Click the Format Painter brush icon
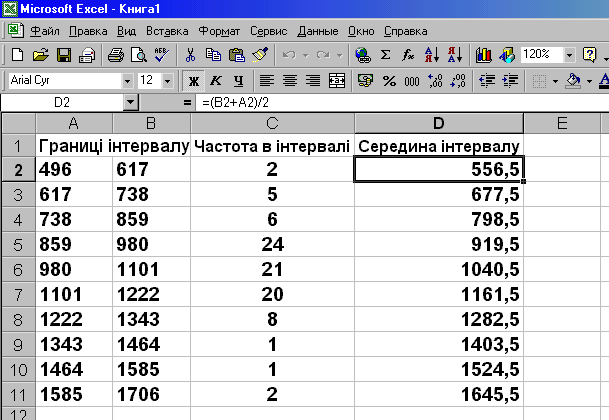The image size is (609, 420). (260, 55)
